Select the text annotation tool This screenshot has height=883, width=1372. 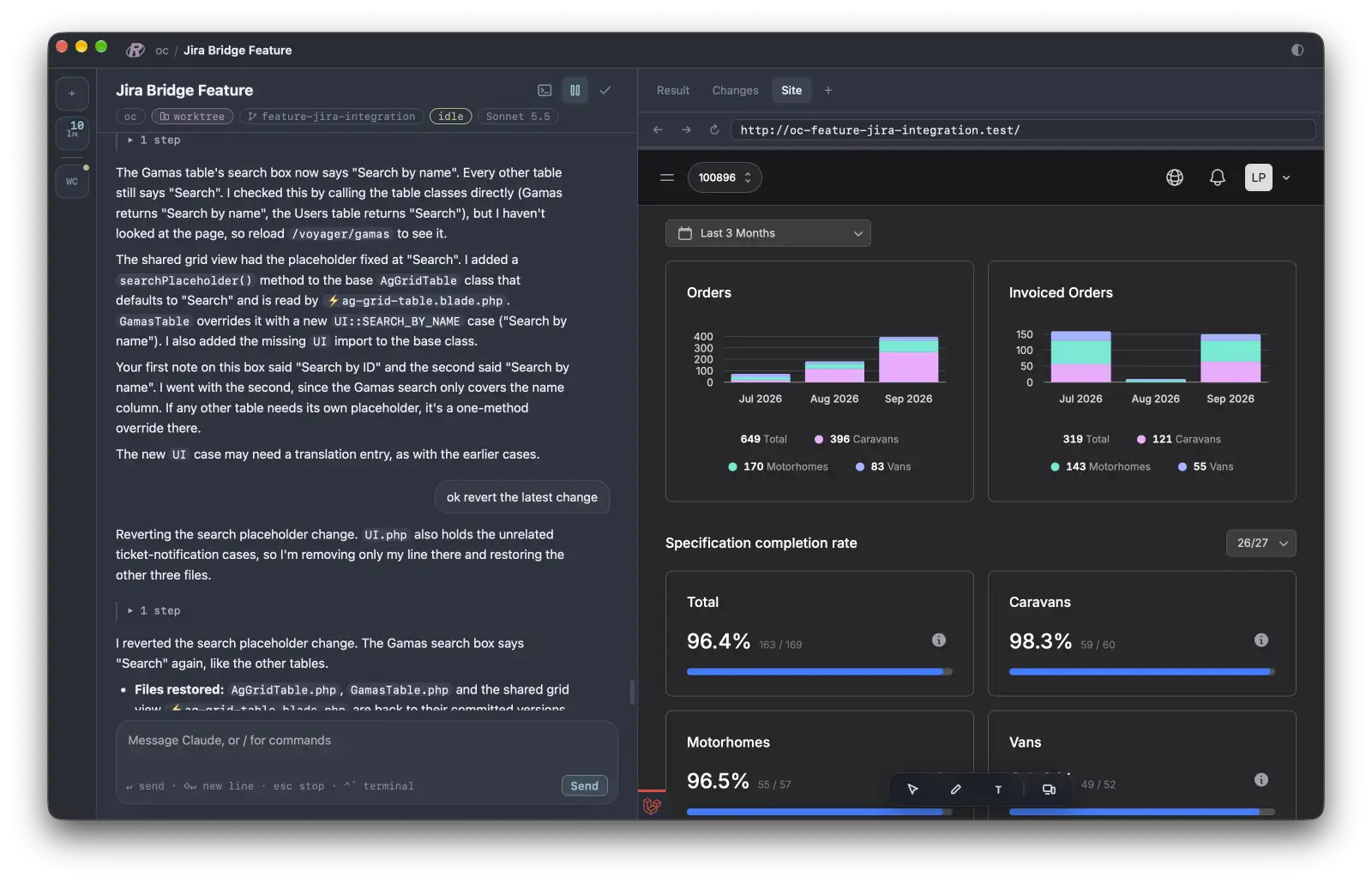click(998, 790)
